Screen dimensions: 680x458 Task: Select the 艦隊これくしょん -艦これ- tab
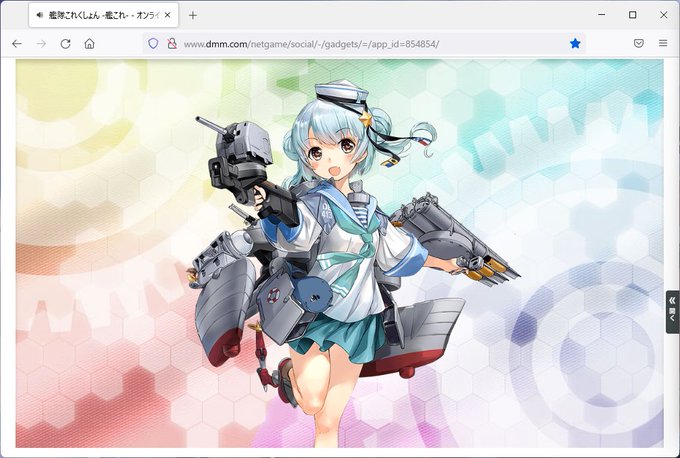(x=104, y=15)
